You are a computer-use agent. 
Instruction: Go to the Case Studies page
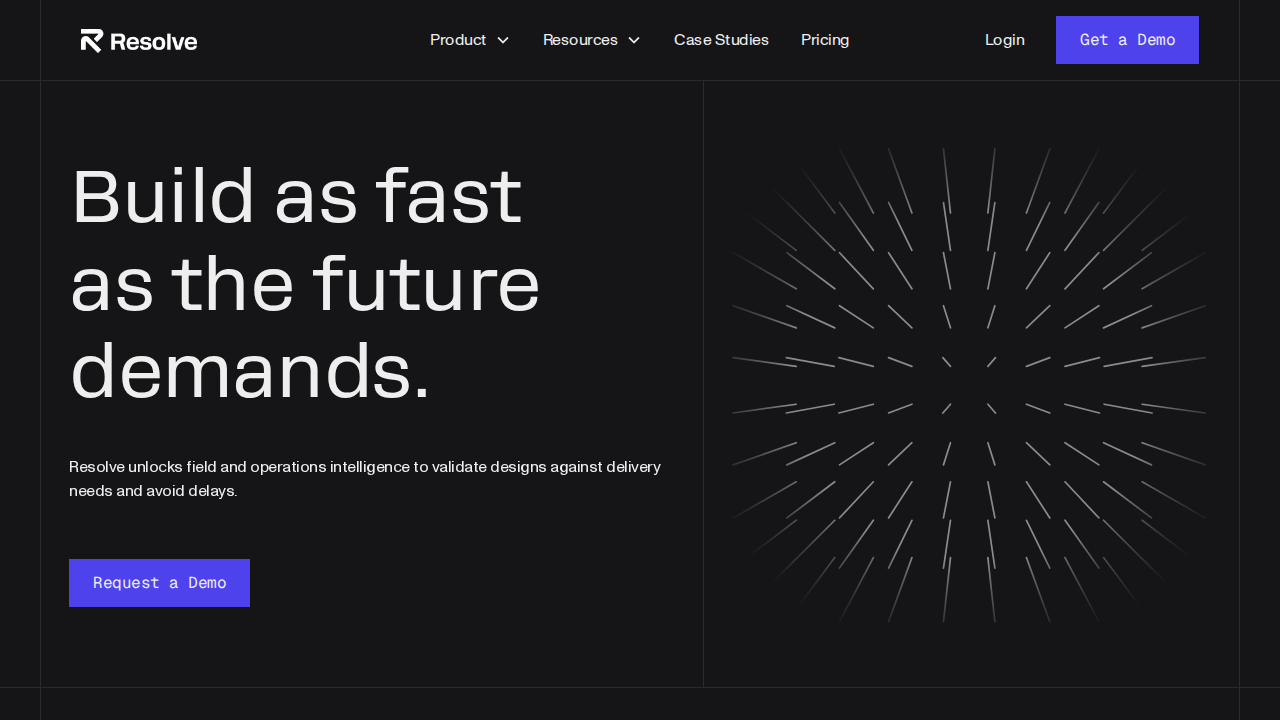click(x=721, y=40)
